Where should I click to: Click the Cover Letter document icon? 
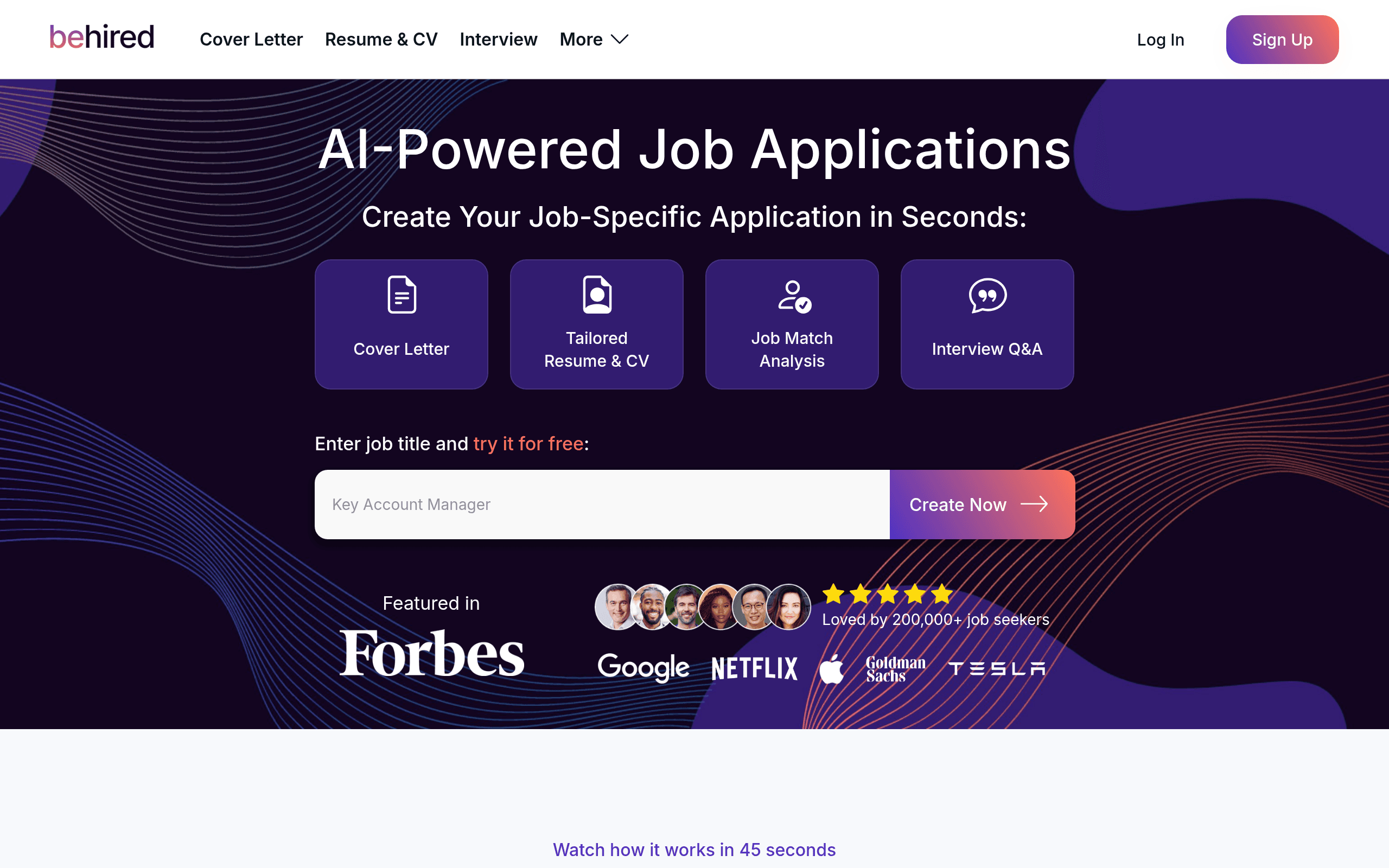[x=402, y=295]
